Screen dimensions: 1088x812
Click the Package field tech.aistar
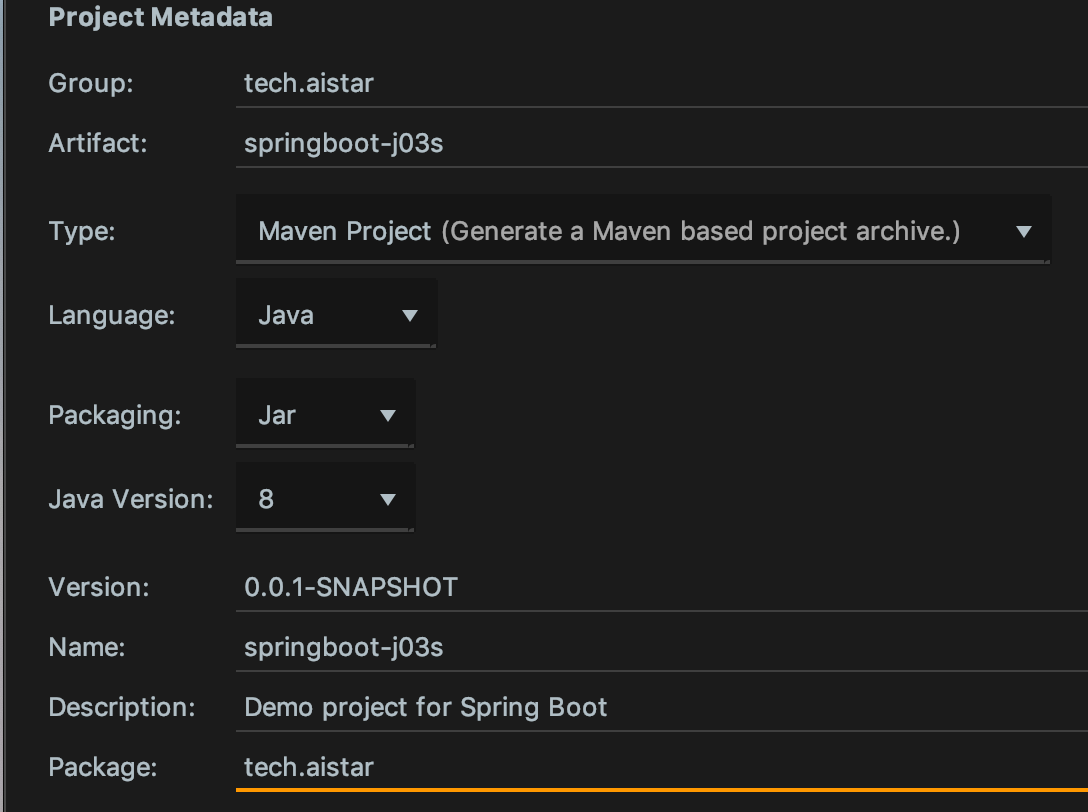coord(662,768)
